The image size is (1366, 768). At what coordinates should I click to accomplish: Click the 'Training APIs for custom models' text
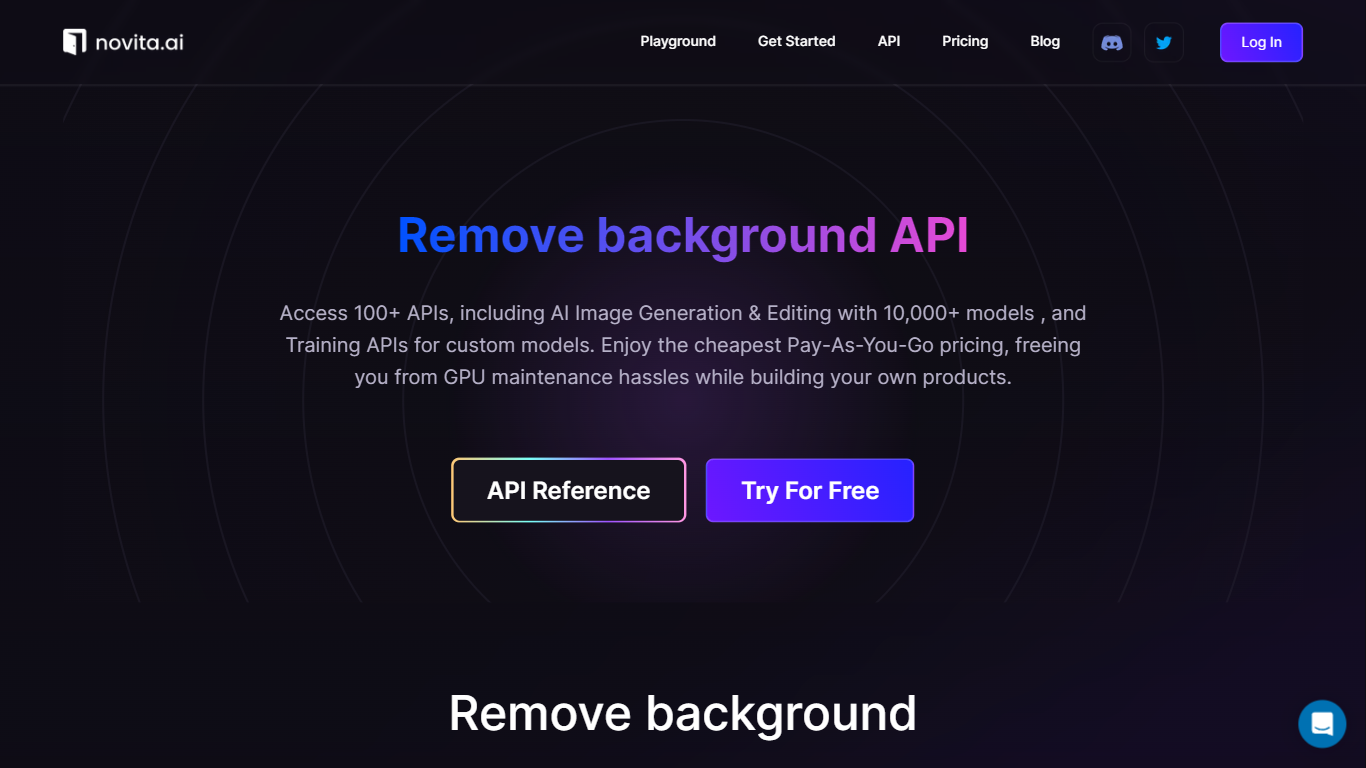tap(438, 345)
